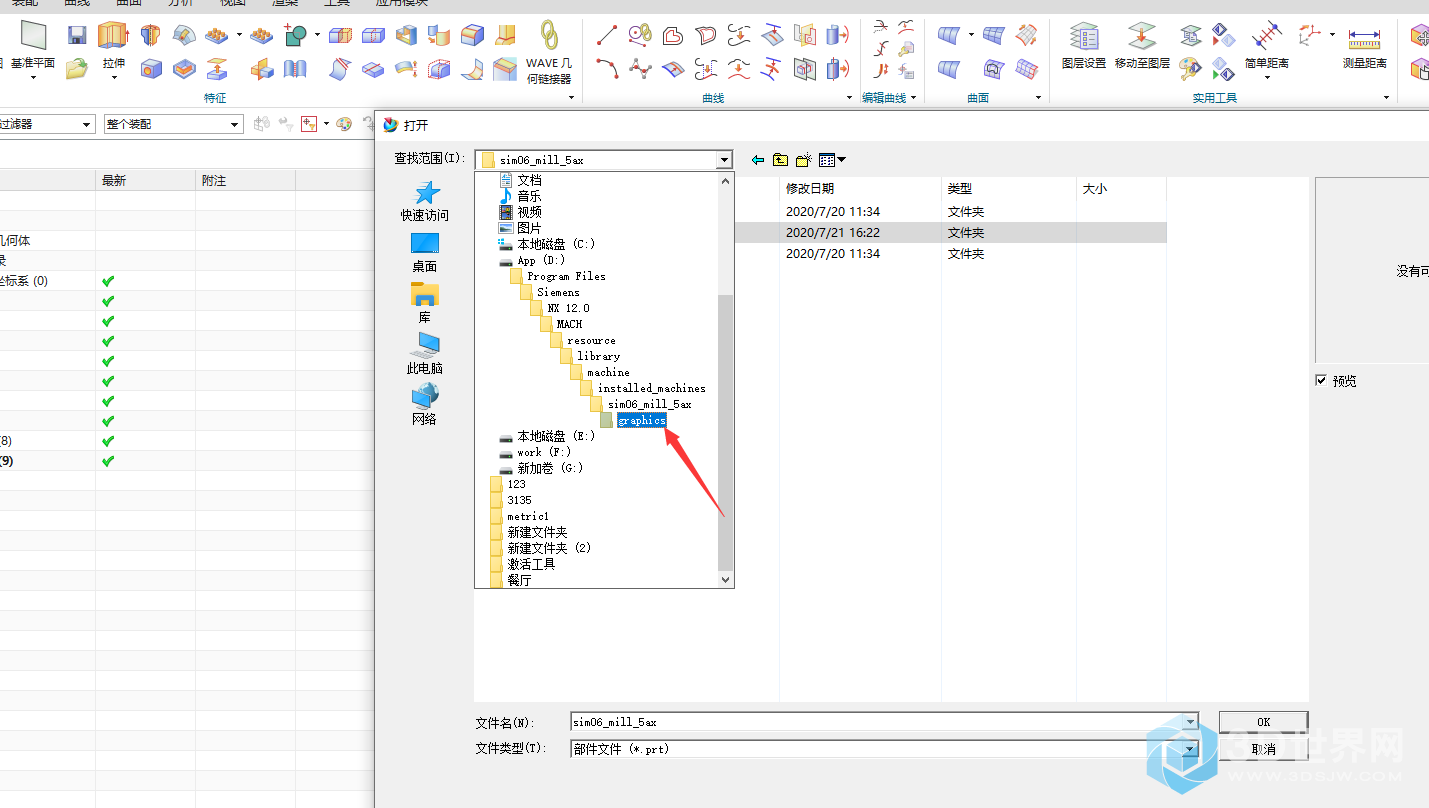1429x808 pixels.
Task: Toggle the 预览 preview checkbox
Action: 1321,381
